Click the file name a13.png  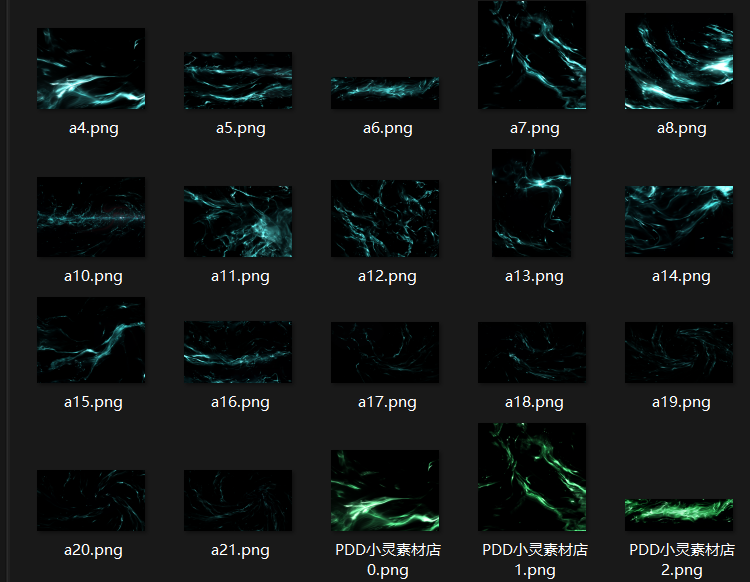(534, 276)
